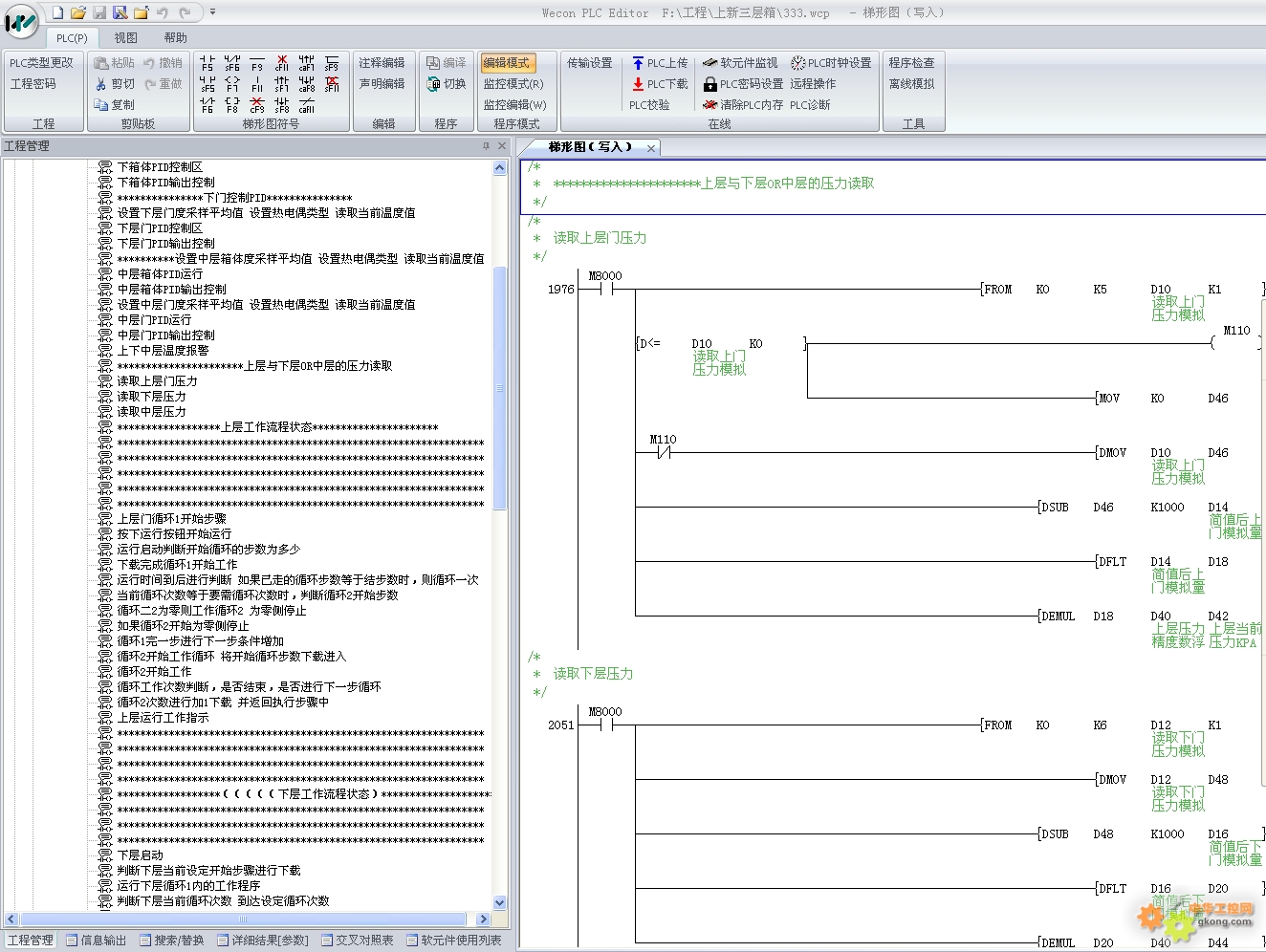Screen dimensions: 1266x952
Task: Open 软元件监视 device monitor
Action: [x=740, y=63]
